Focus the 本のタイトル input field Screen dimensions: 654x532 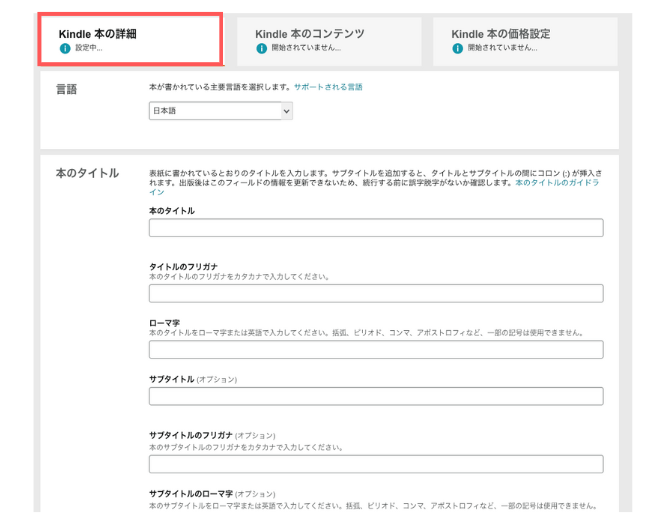coord(376,227)
